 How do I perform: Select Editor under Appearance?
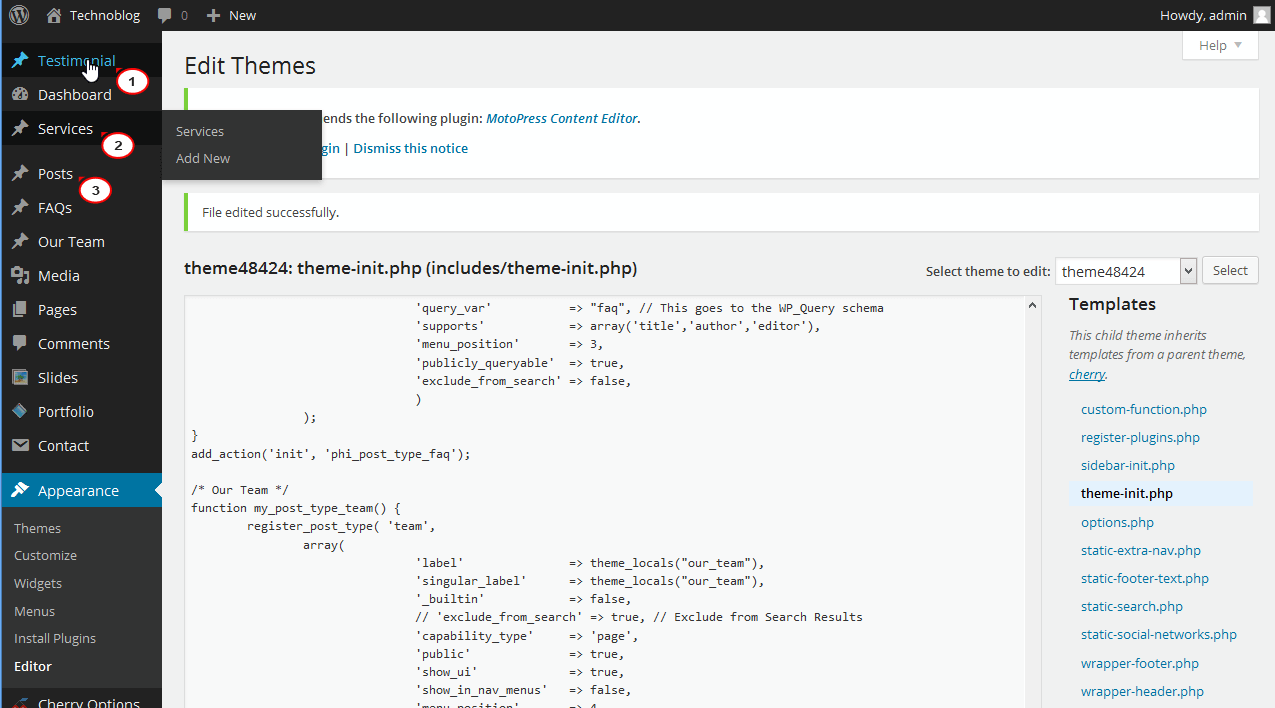(32, 665)
